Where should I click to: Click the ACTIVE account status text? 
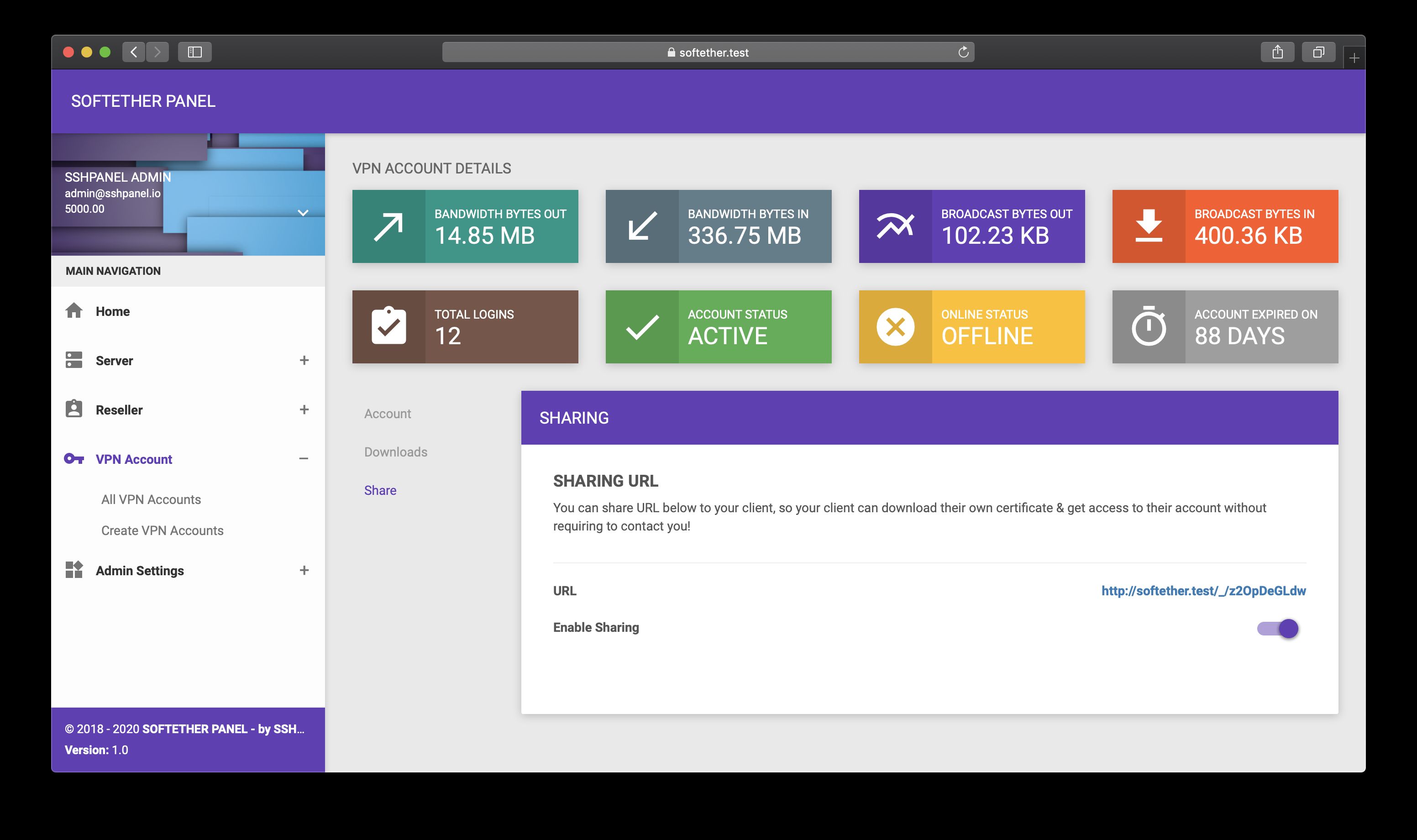(x=727, y=336)
